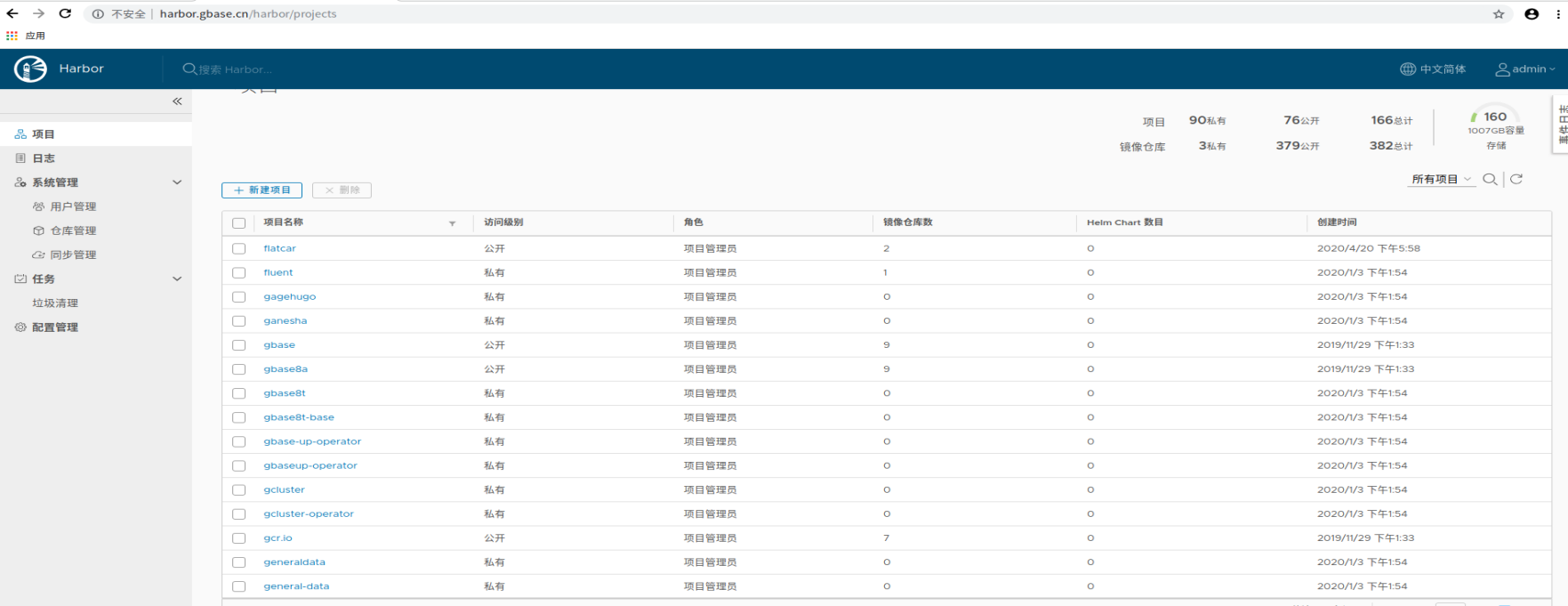1568x606 pixels.
Task: Open the gbase8t-base project link
Action: click(299, 417)
